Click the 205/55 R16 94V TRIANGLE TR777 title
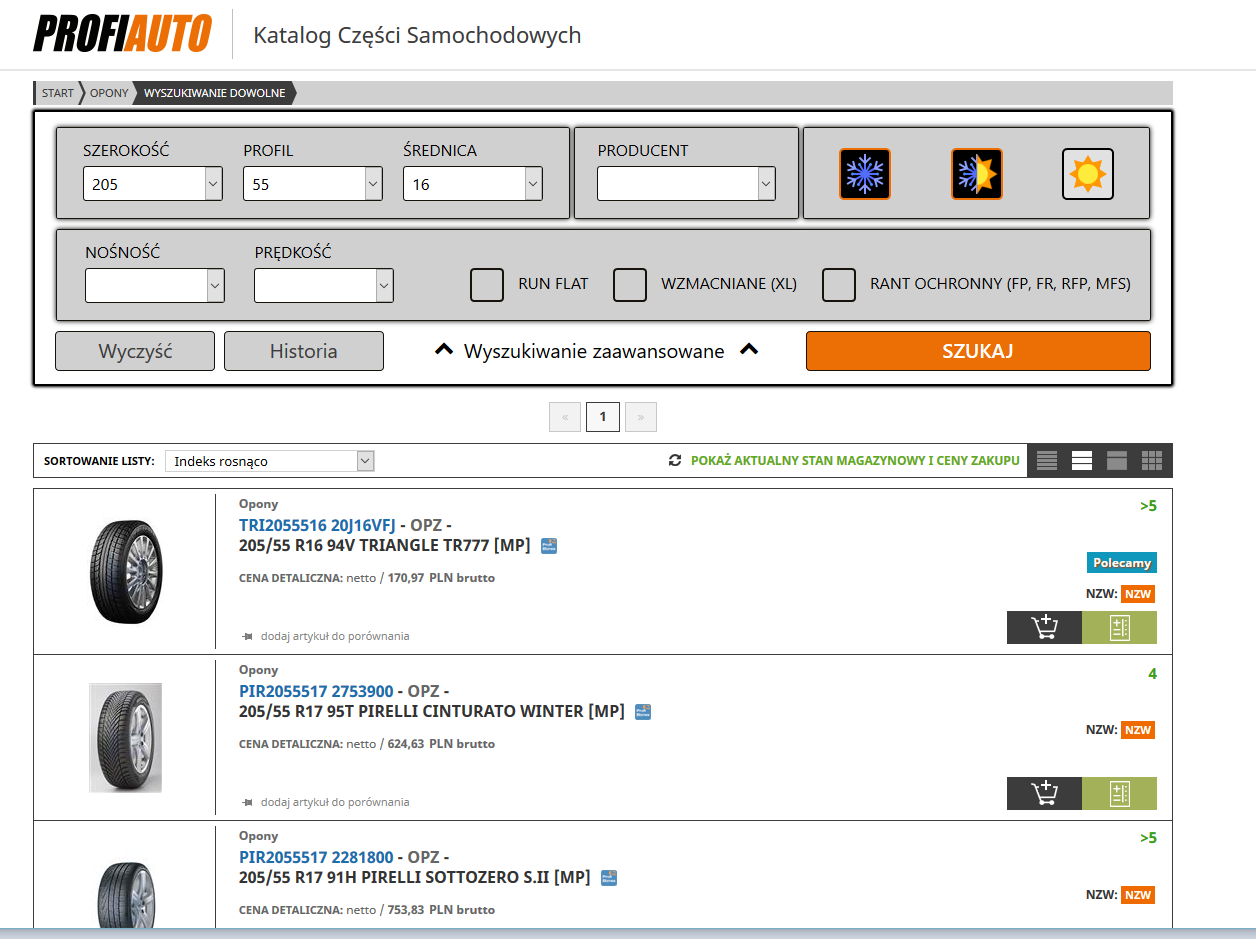The width and height of the screenshot is (1256, 939). (385, 546)
